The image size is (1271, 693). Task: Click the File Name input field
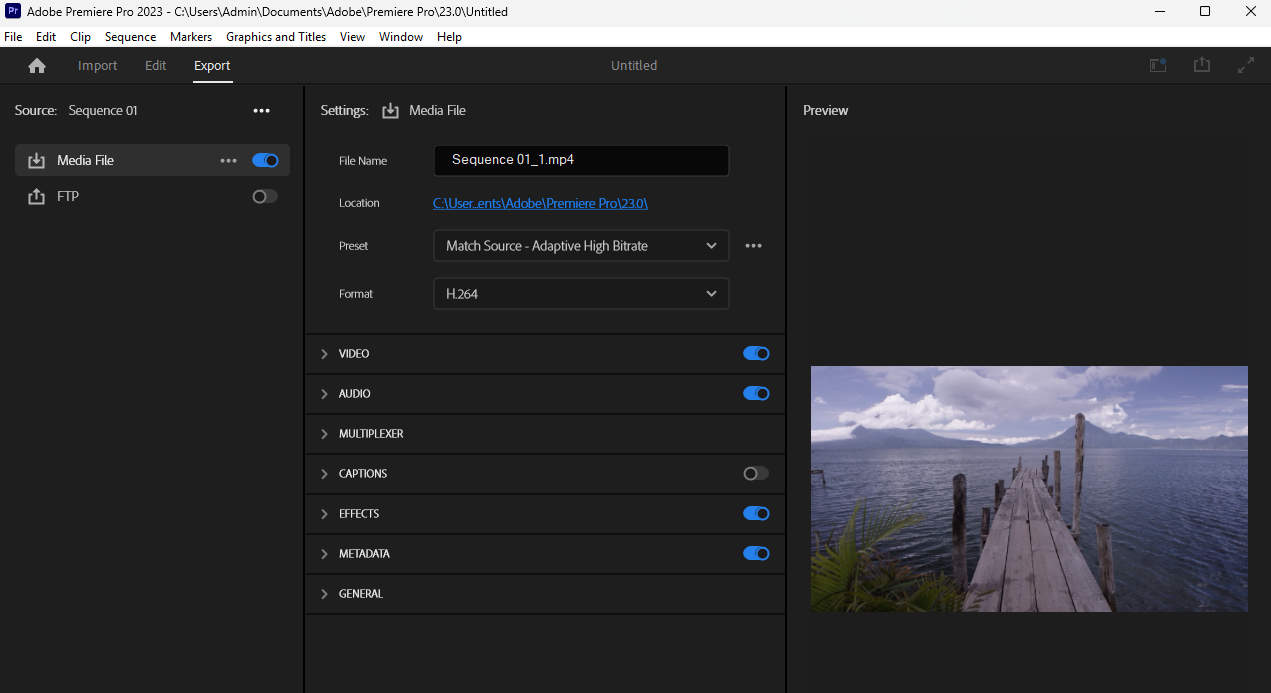point(580,160)
